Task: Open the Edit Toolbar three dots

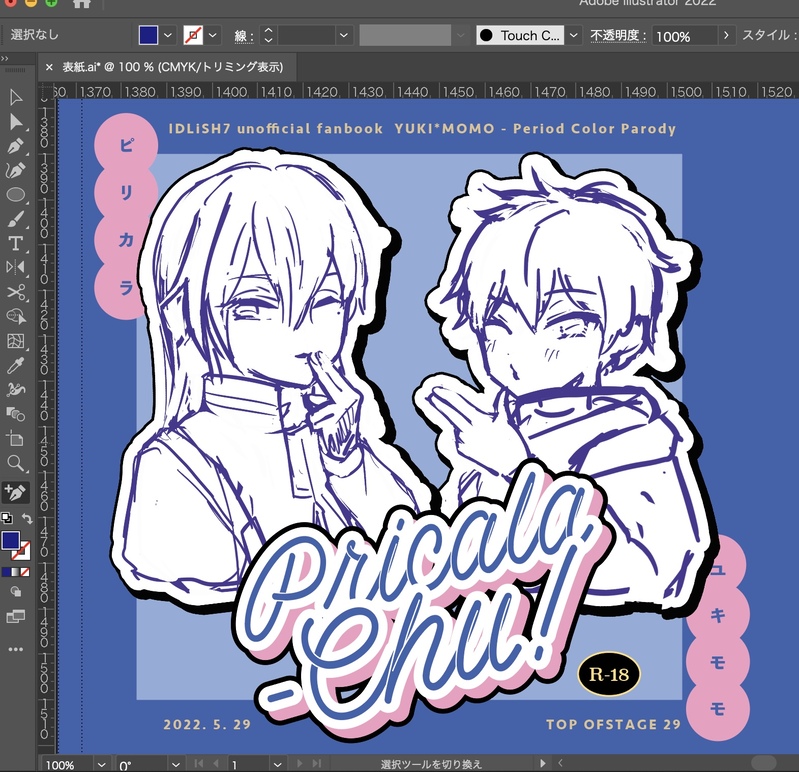Action: coord(16,649)
